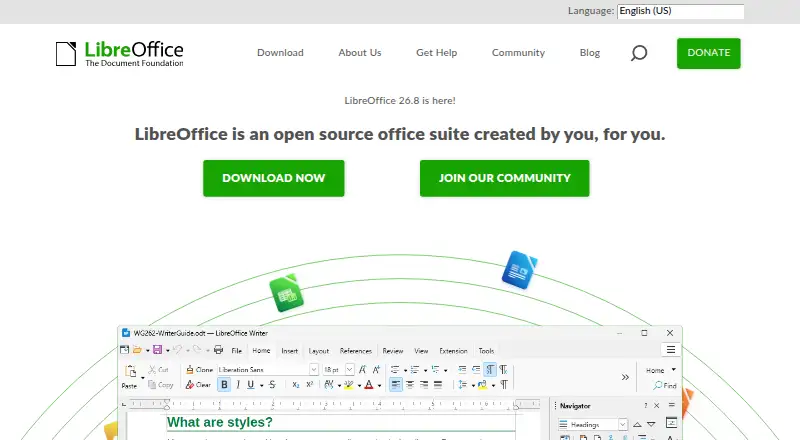This screenshot has width=800, height=440.
Task: Click the Navigator next heading down arrow
Action: coord(651,424)
